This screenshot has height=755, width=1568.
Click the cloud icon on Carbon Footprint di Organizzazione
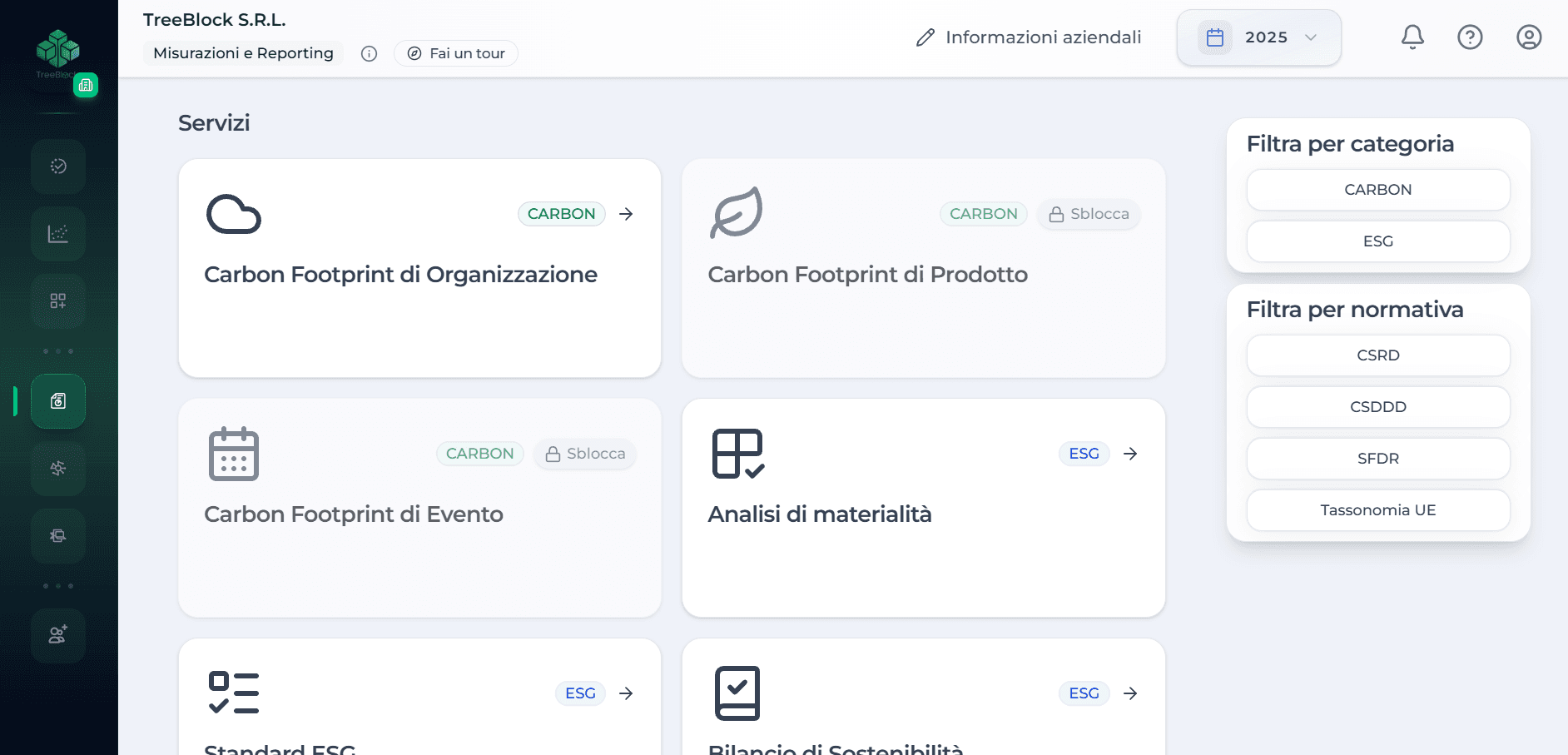(x=234, y=214)
